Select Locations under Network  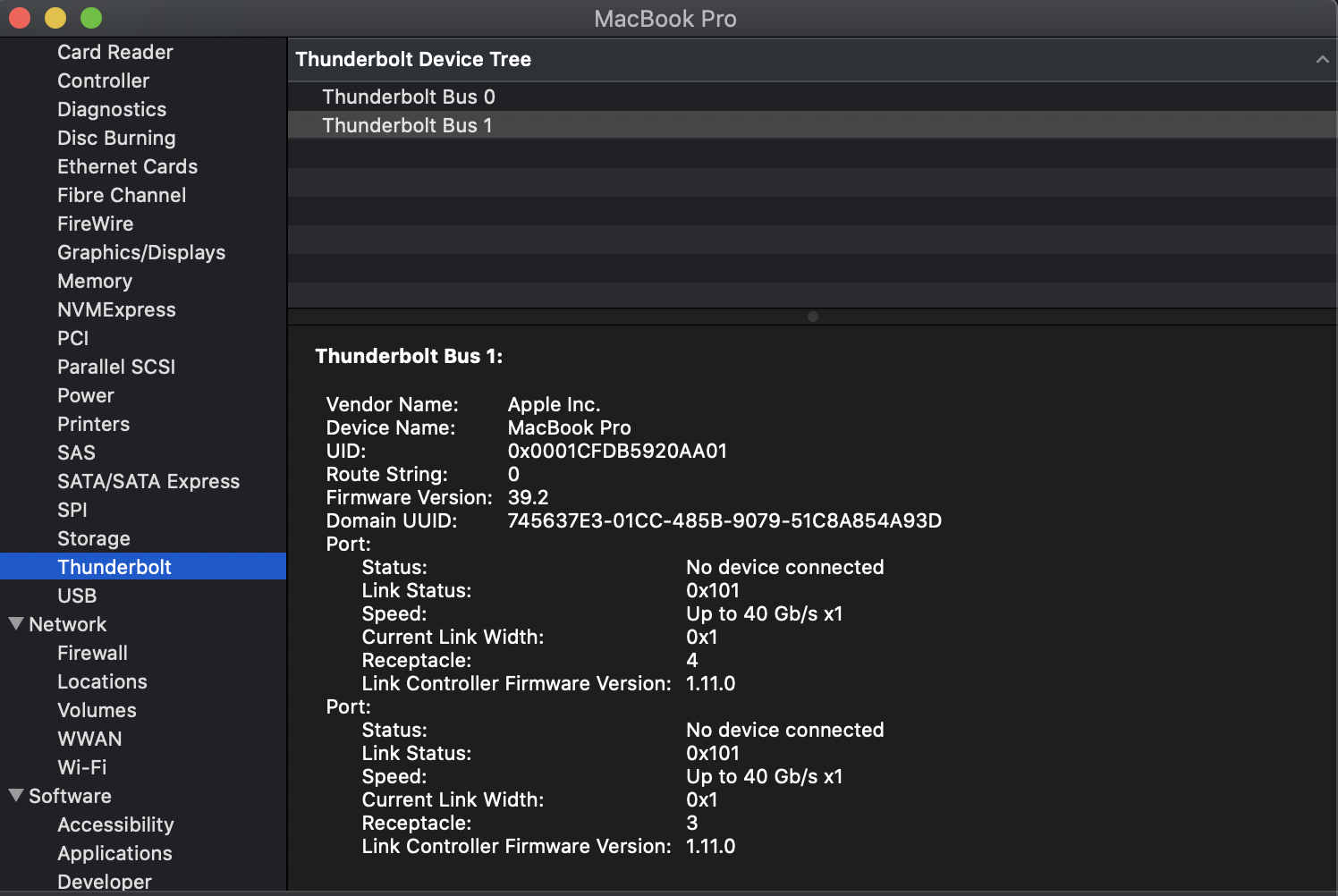[x=103, y=681]
